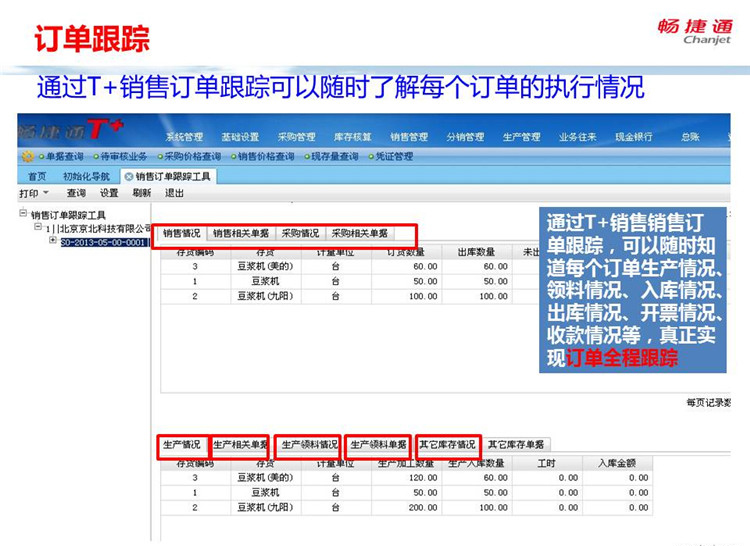This screenshot has height=546, width=750.
Task: Click 订货数量 column header in sales table
Action: point(406,252)
